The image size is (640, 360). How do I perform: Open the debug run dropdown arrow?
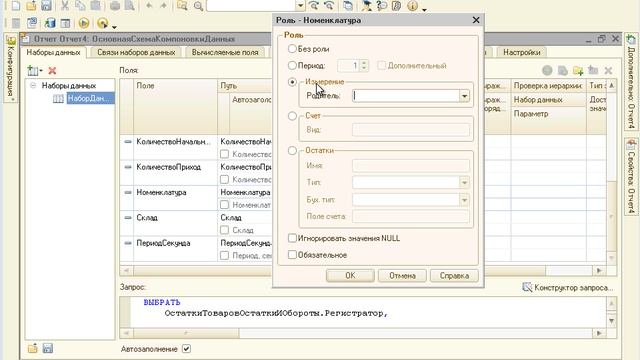114,27
